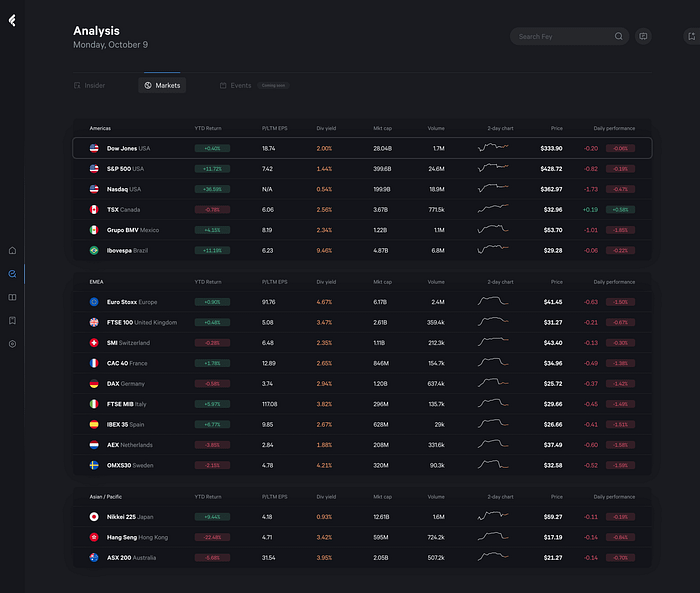The image size is (700, 593).
Task: Click the Mexico flag next to Grupo BMV
Action: [94, 230]
